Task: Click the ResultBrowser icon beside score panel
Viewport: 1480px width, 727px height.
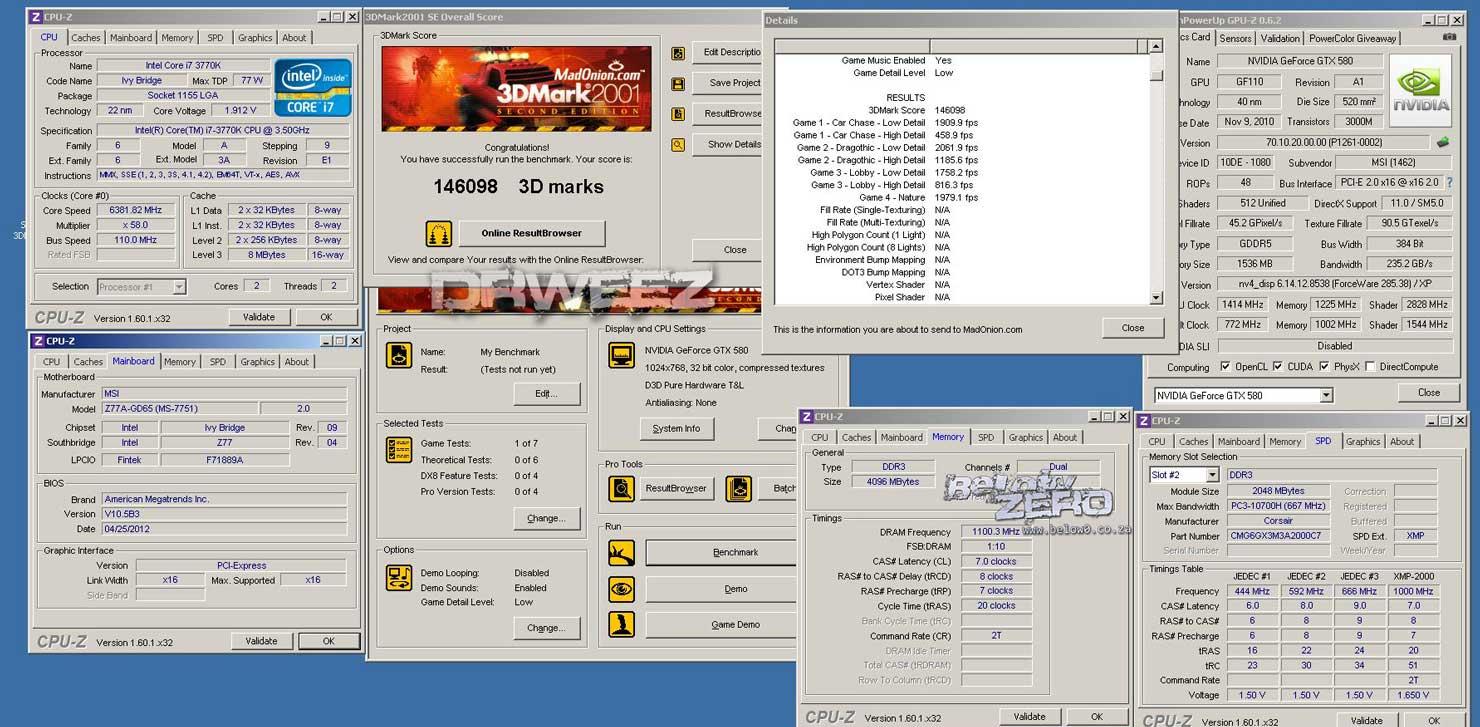Action: [x=678, y=114]
